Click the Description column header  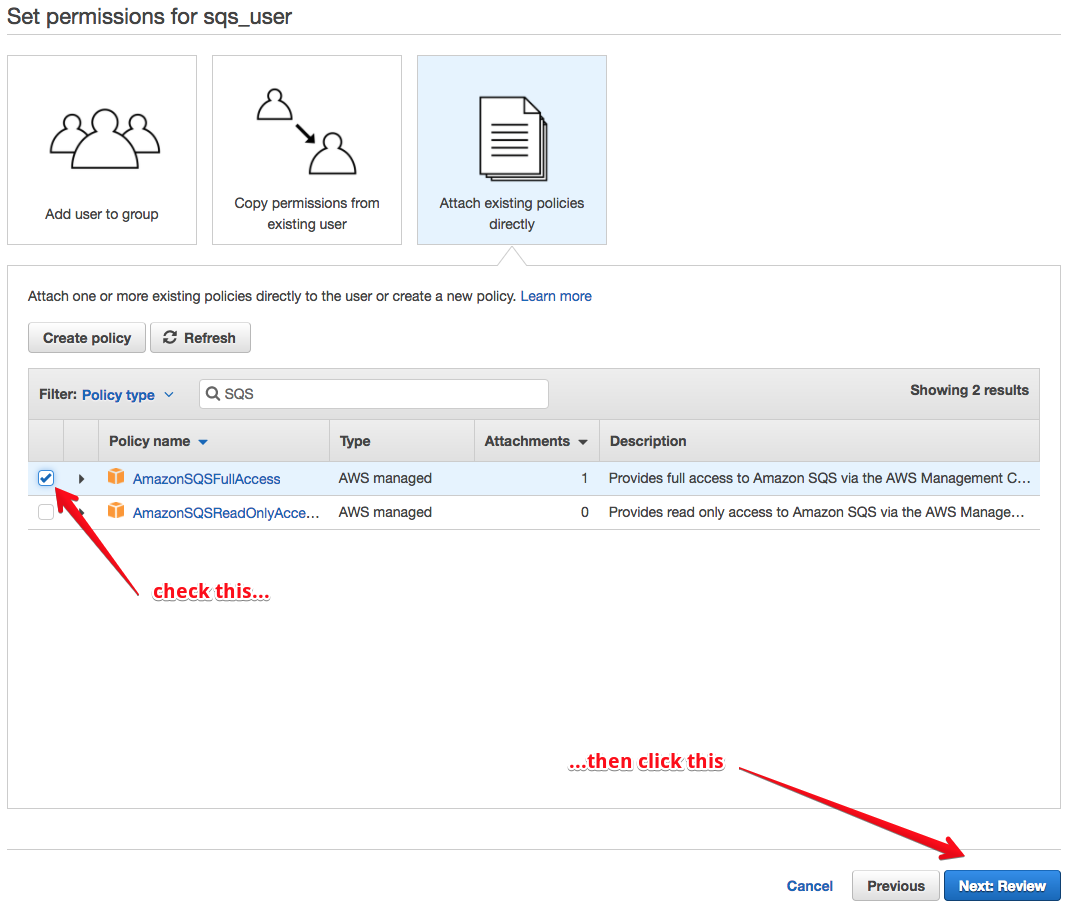click(x=648, y=441)
